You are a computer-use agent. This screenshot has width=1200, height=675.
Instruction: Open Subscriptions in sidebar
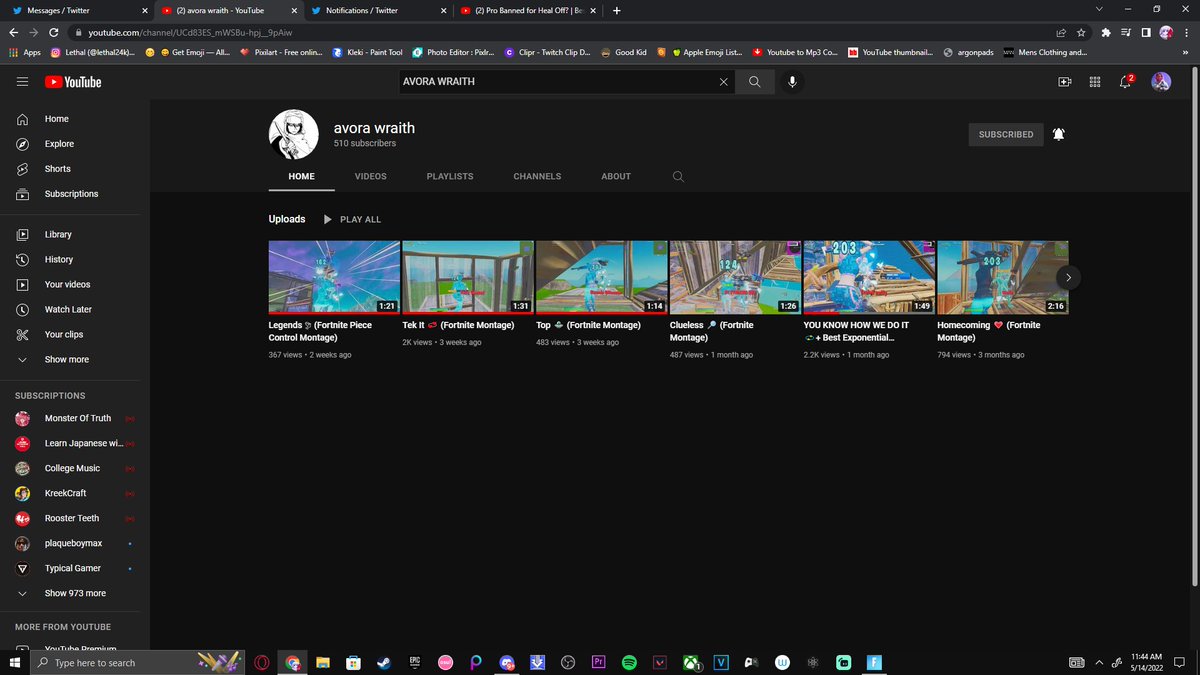click(x=75, y=194)
